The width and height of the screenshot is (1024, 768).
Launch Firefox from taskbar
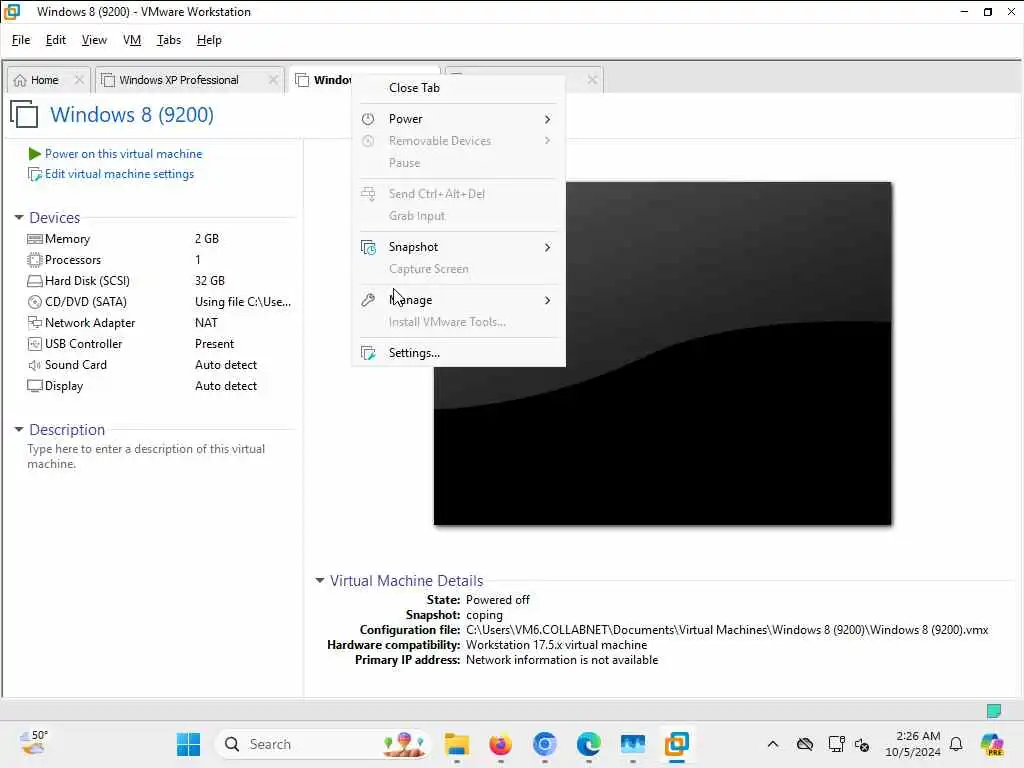click(x=500, y=744)
